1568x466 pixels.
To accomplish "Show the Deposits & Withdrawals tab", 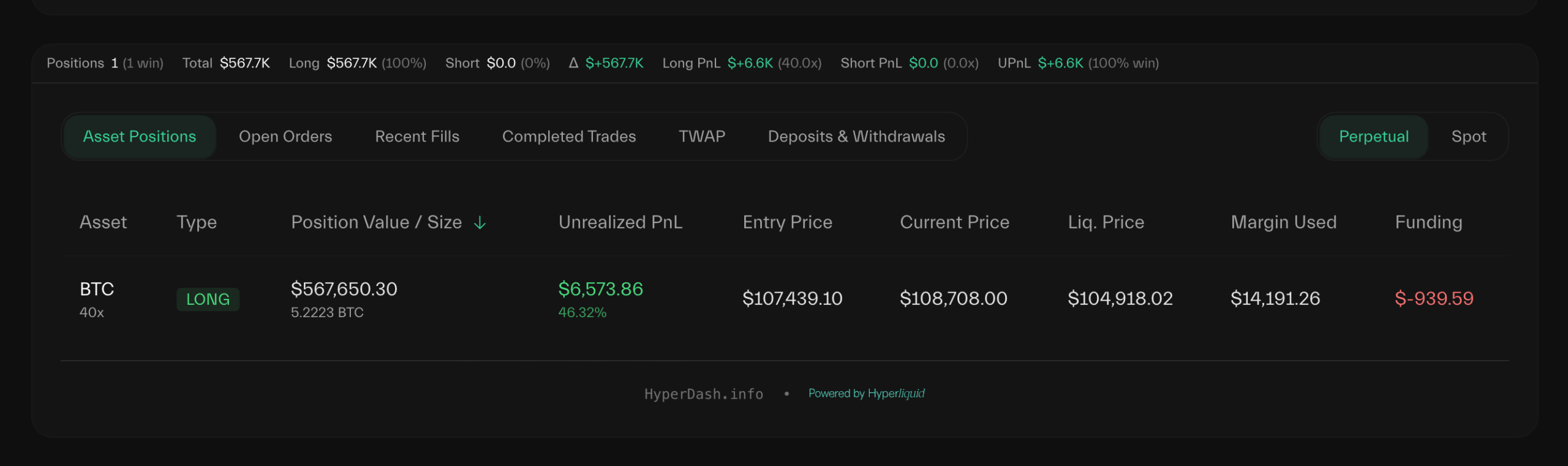I will pyautogui.click(x=856, y=137).
